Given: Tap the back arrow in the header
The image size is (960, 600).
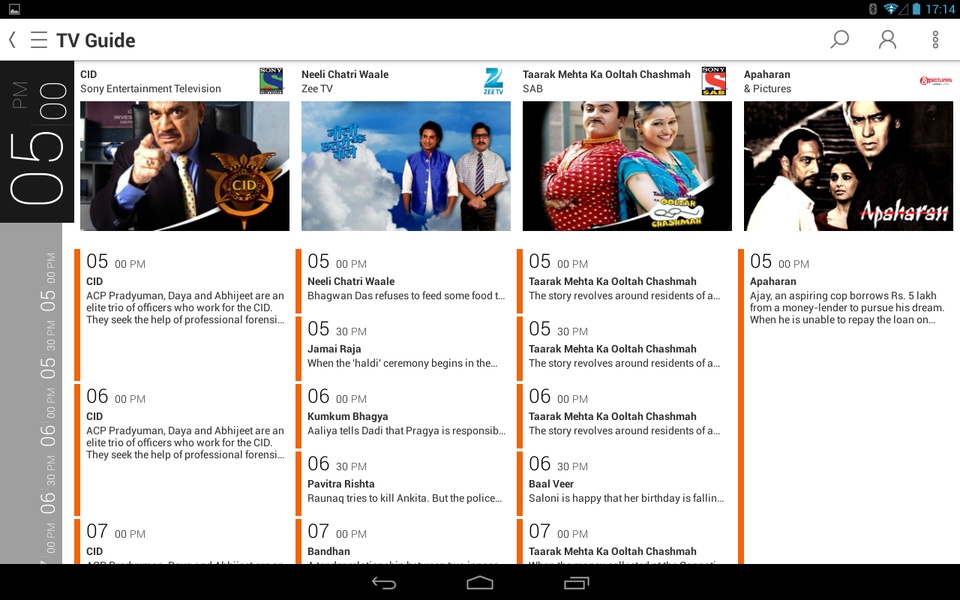Looking at the screenshot, I should pos(12,40).
